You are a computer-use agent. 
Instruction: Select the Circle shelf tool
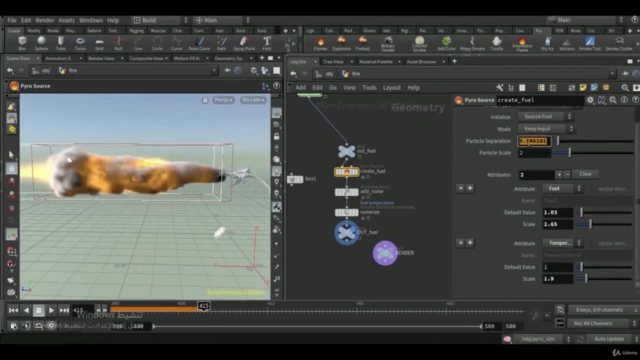click(157, 43)
